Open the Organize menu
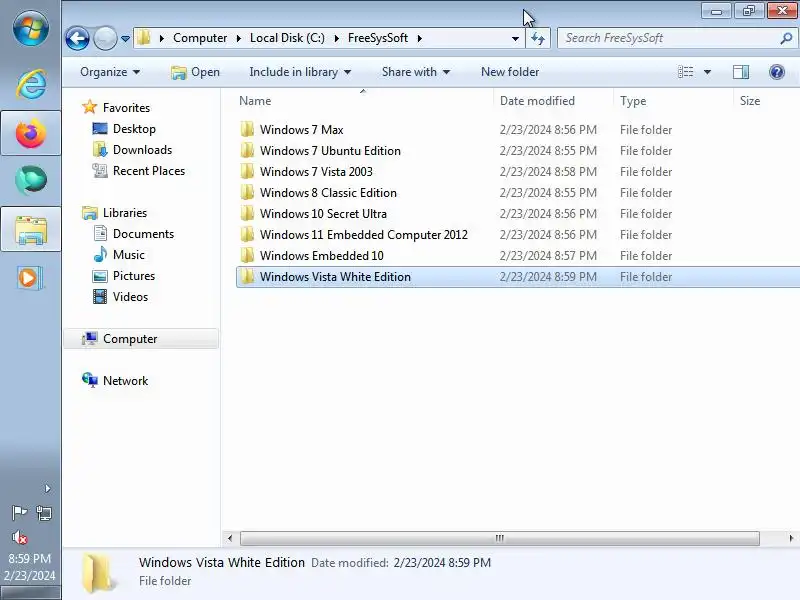This screenshot has height=600, width=800. (x=110, y=72)
